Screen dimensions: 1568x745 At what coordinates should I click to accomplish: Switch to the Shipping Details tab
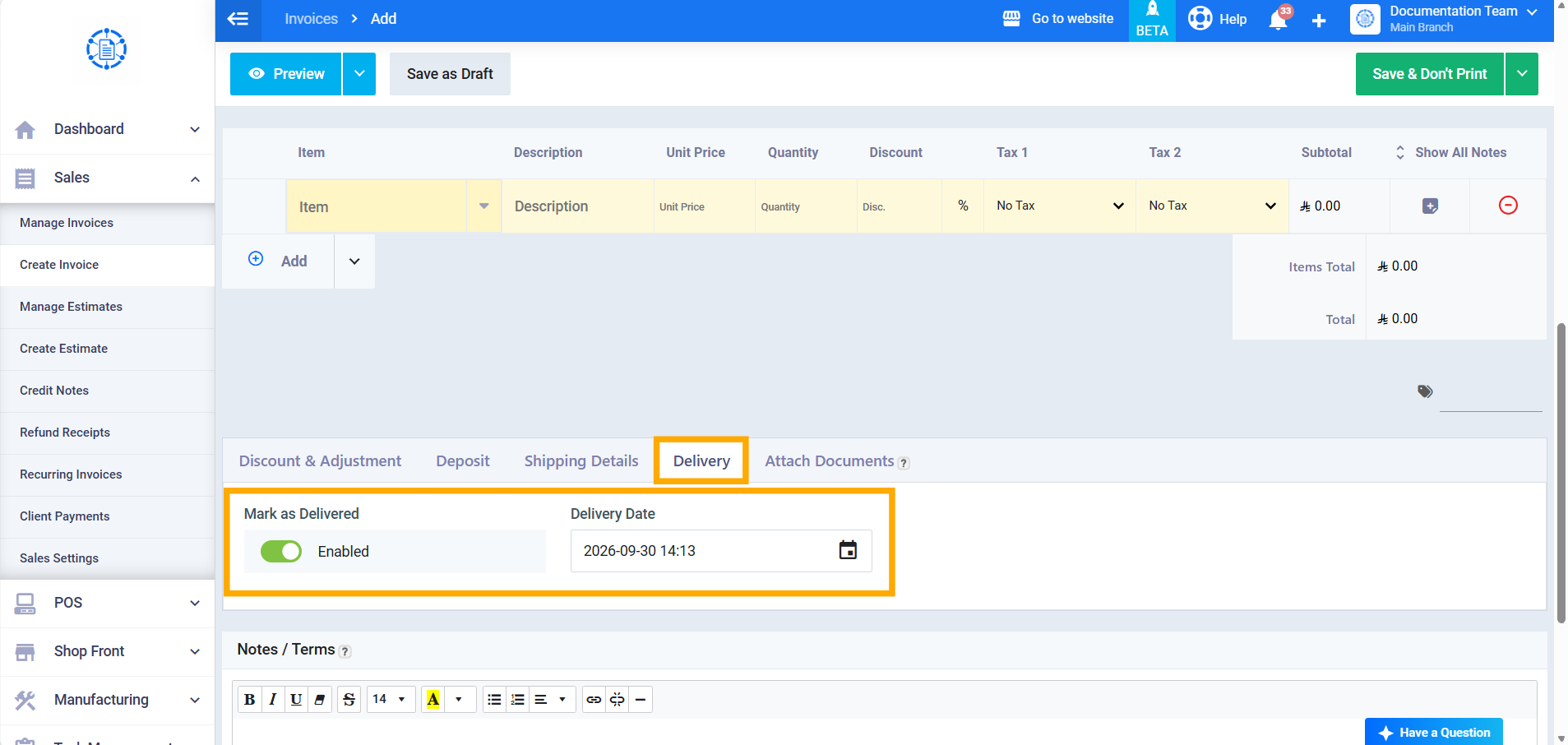pyautogui.click(x=581, y=461)
